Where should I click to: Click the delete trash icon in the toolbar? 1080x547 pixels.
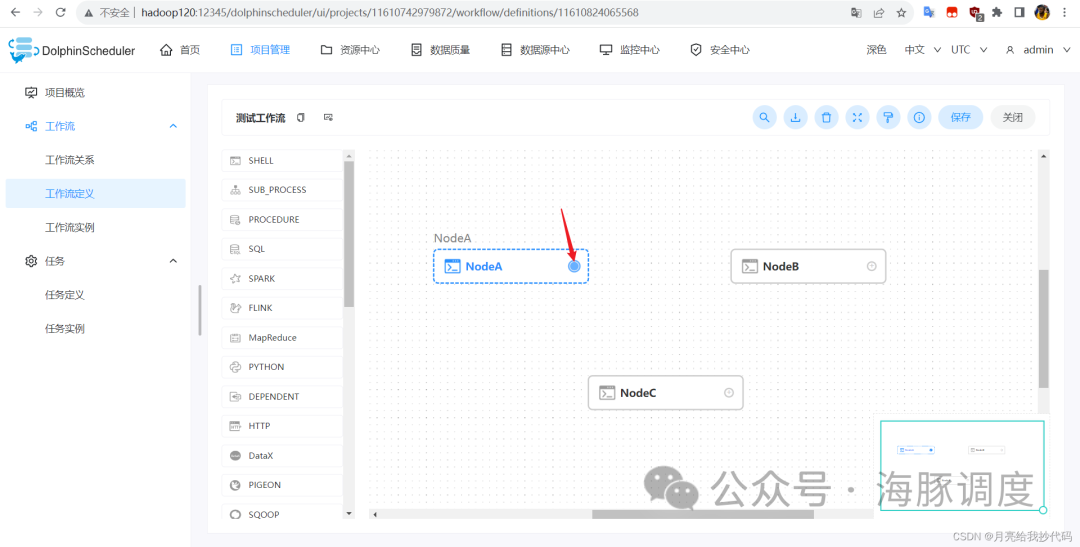tap(826, 117)
